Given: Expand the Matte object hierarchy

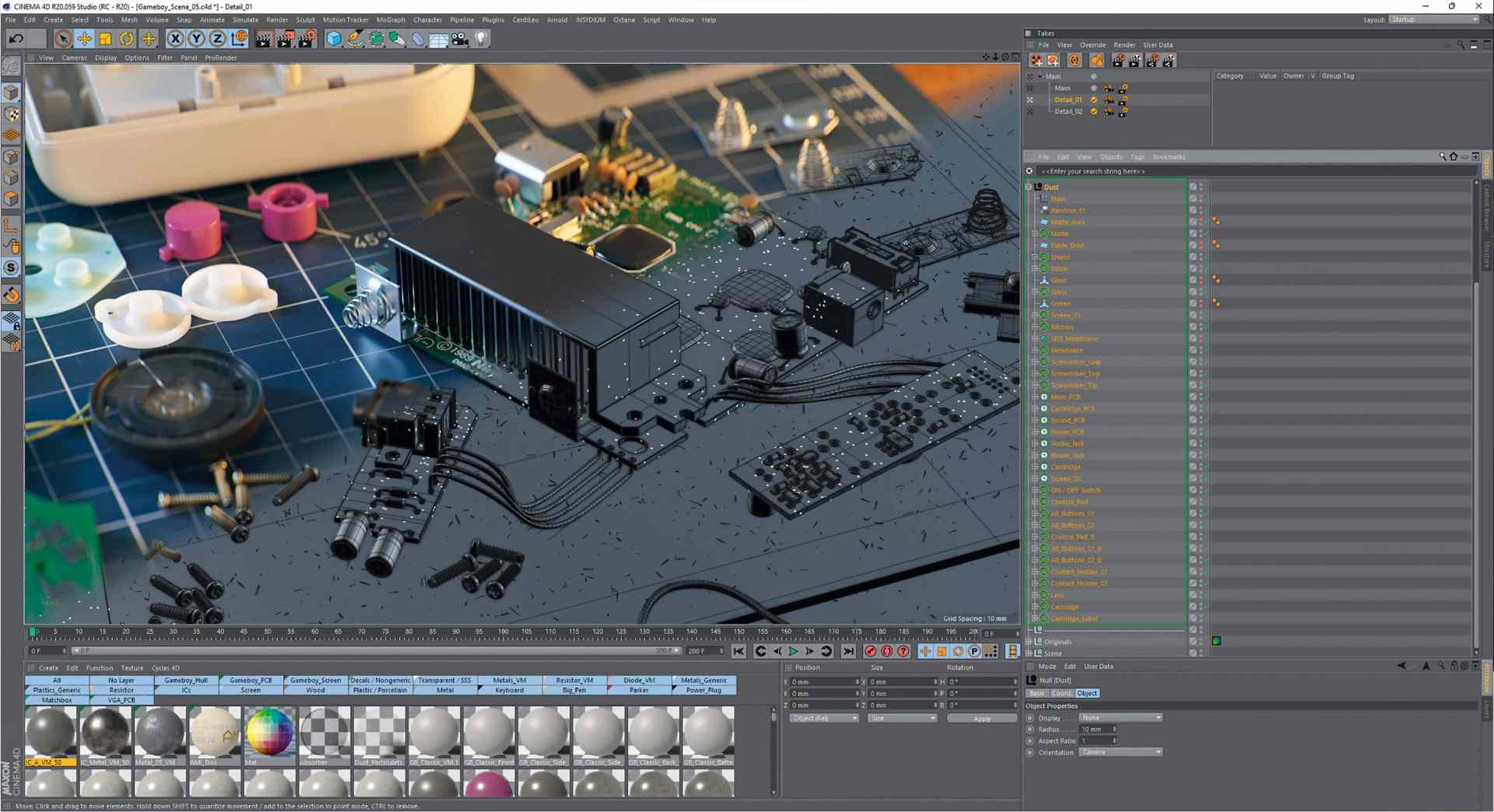Looking at the screenshot, I should coord(1034,233).
